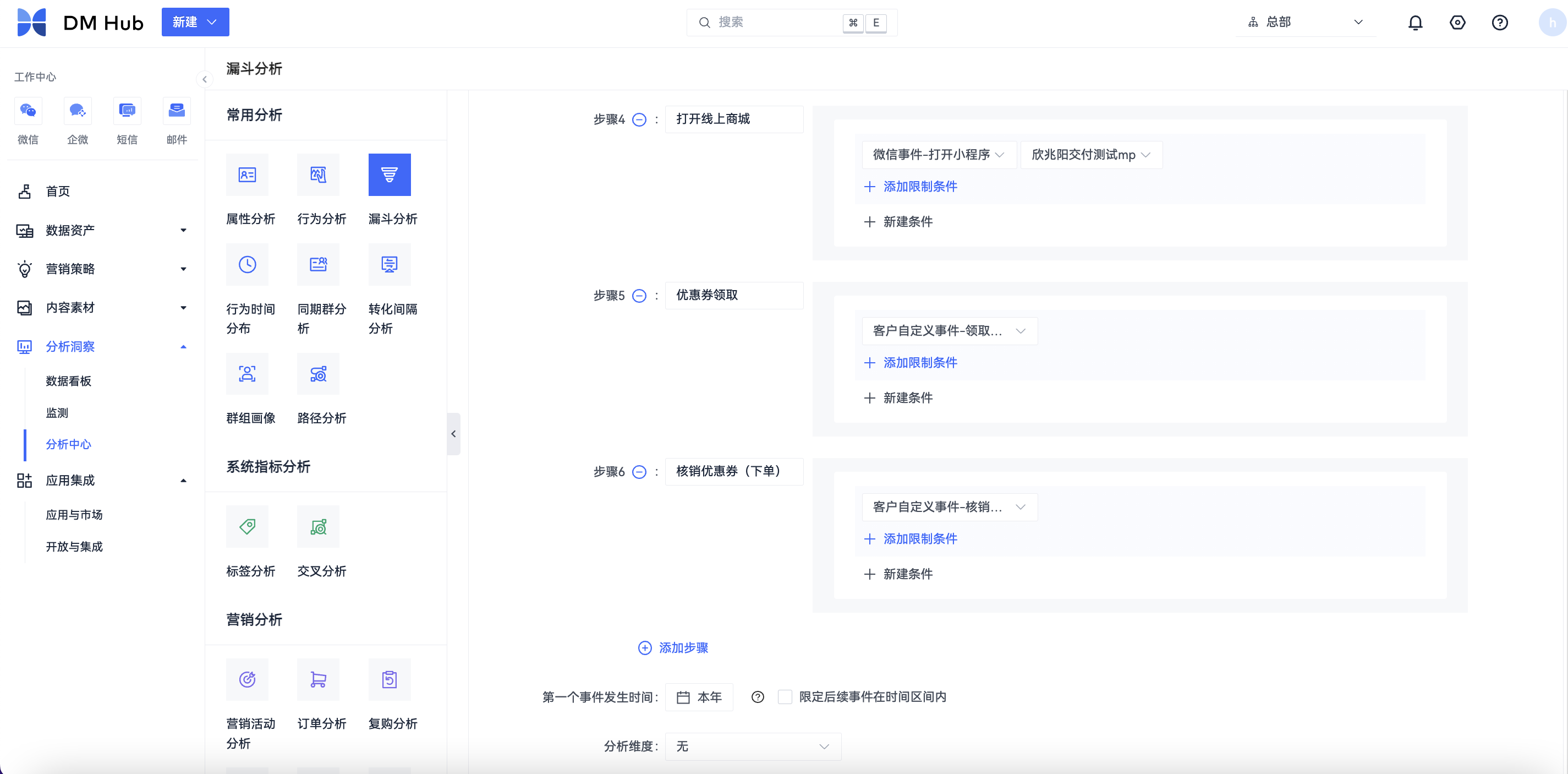This screenshot has width=1568, height=774.
Task: Expand the 营销策略 menu
Action: [x=101, y=269]
